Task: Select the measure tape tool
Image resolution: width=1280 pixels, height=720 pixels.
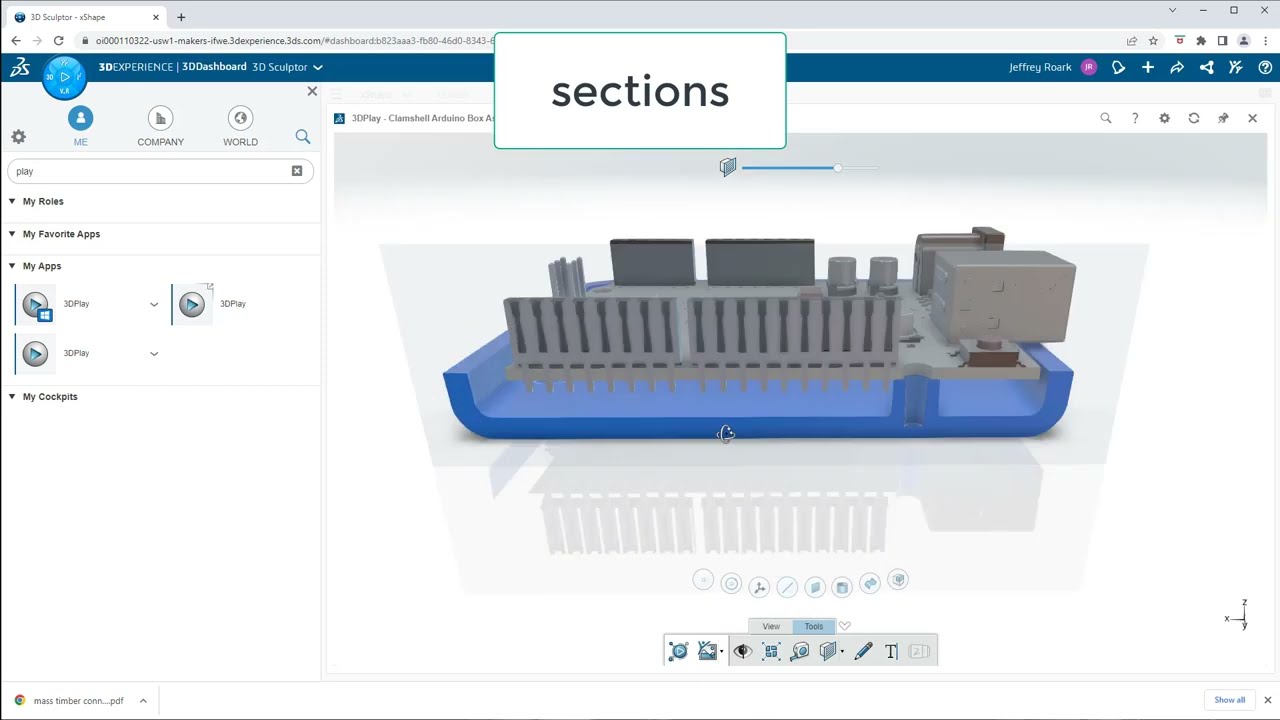Action: 800,651
